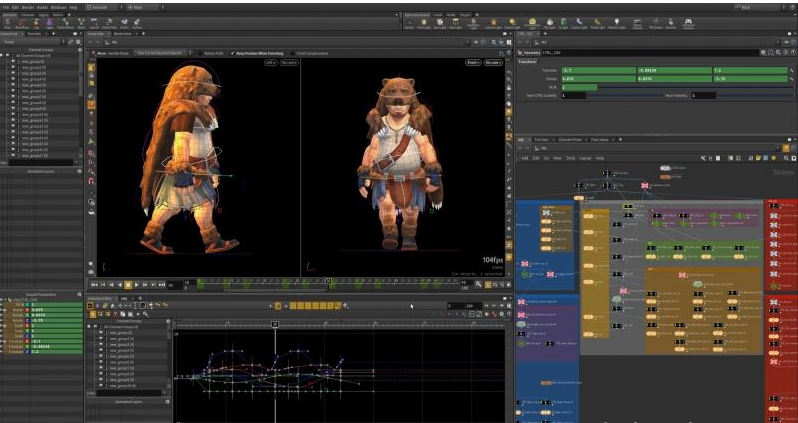The image size is (798, 423).
Task: Open the Front view dropdown in viewport
Action: click(473, 63)
